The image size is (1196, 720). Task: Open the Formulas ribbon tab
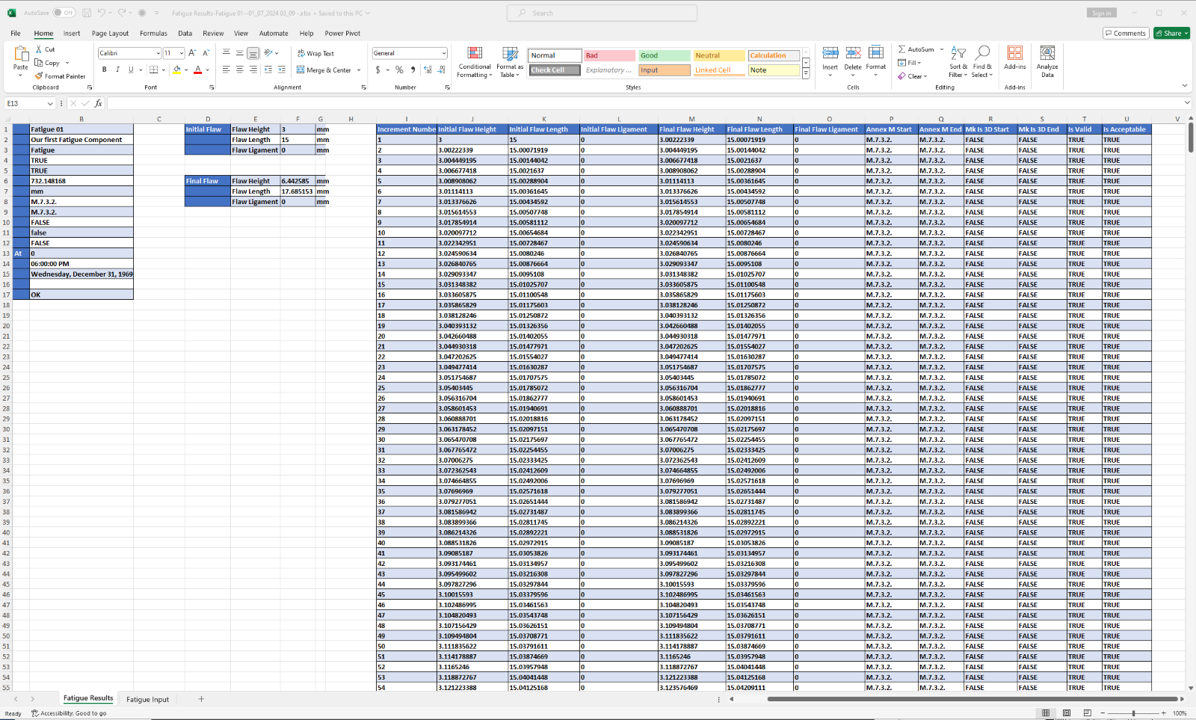click(153, 33)
